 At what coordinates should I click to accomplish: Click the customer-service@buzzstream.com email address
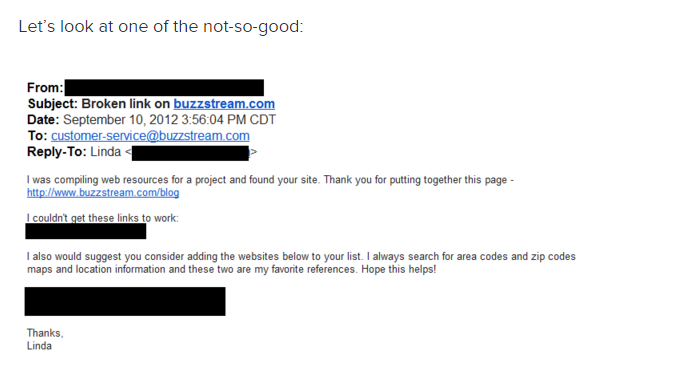coord(150,136)
